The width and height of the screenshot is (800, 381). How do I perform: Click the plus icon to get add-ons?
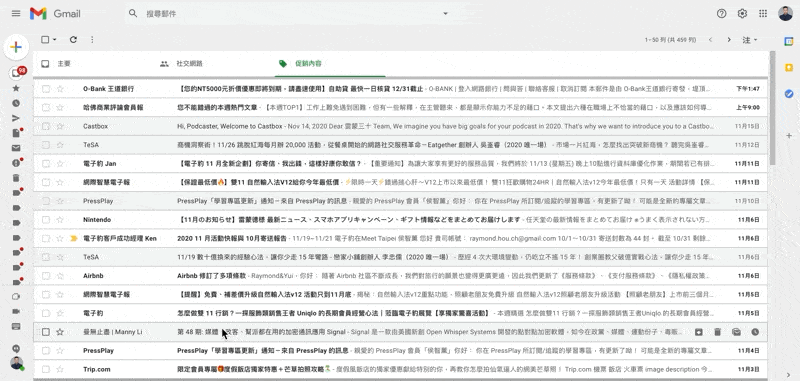coord(789,136)
